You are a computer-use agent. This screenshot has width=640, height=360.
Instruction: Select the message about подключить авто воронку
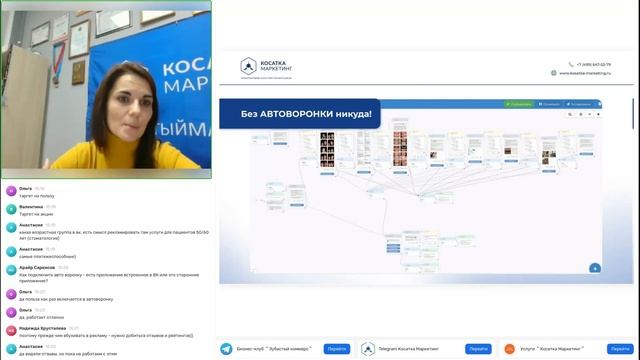[x=109, y=278]
